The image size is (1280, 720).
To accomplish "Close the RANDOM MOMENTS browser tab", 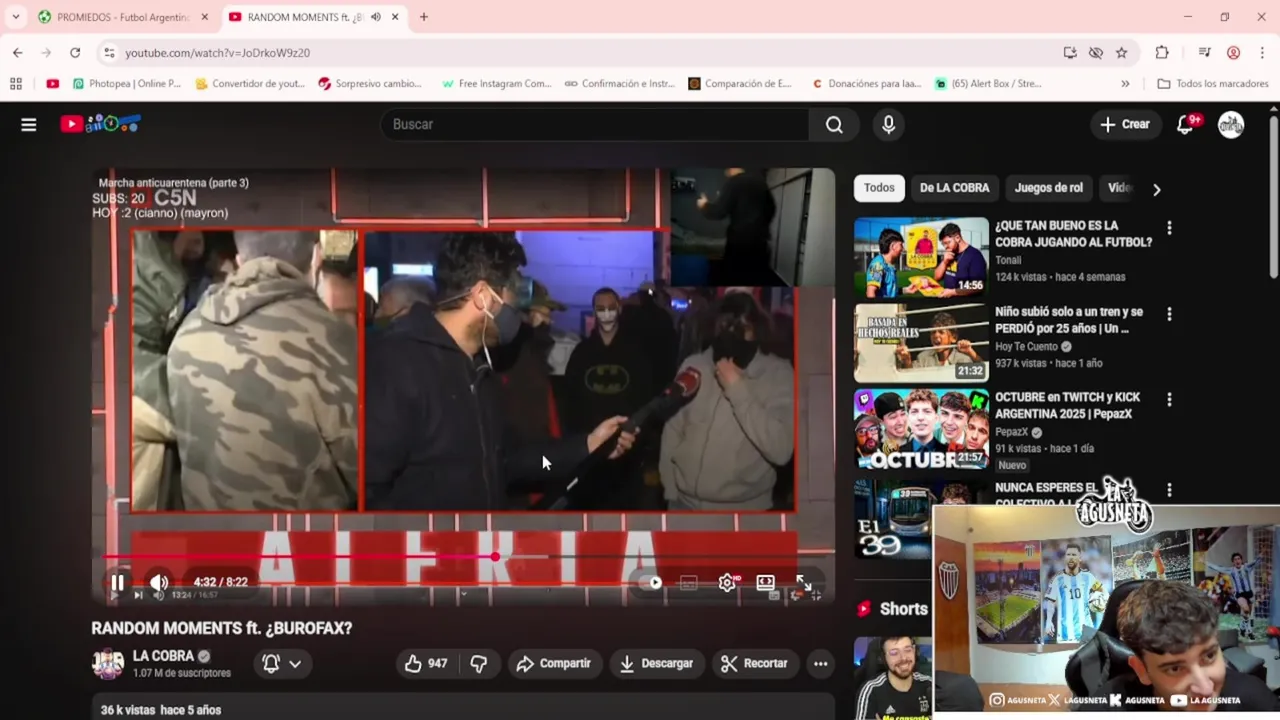I will click(x=395, y=17).
